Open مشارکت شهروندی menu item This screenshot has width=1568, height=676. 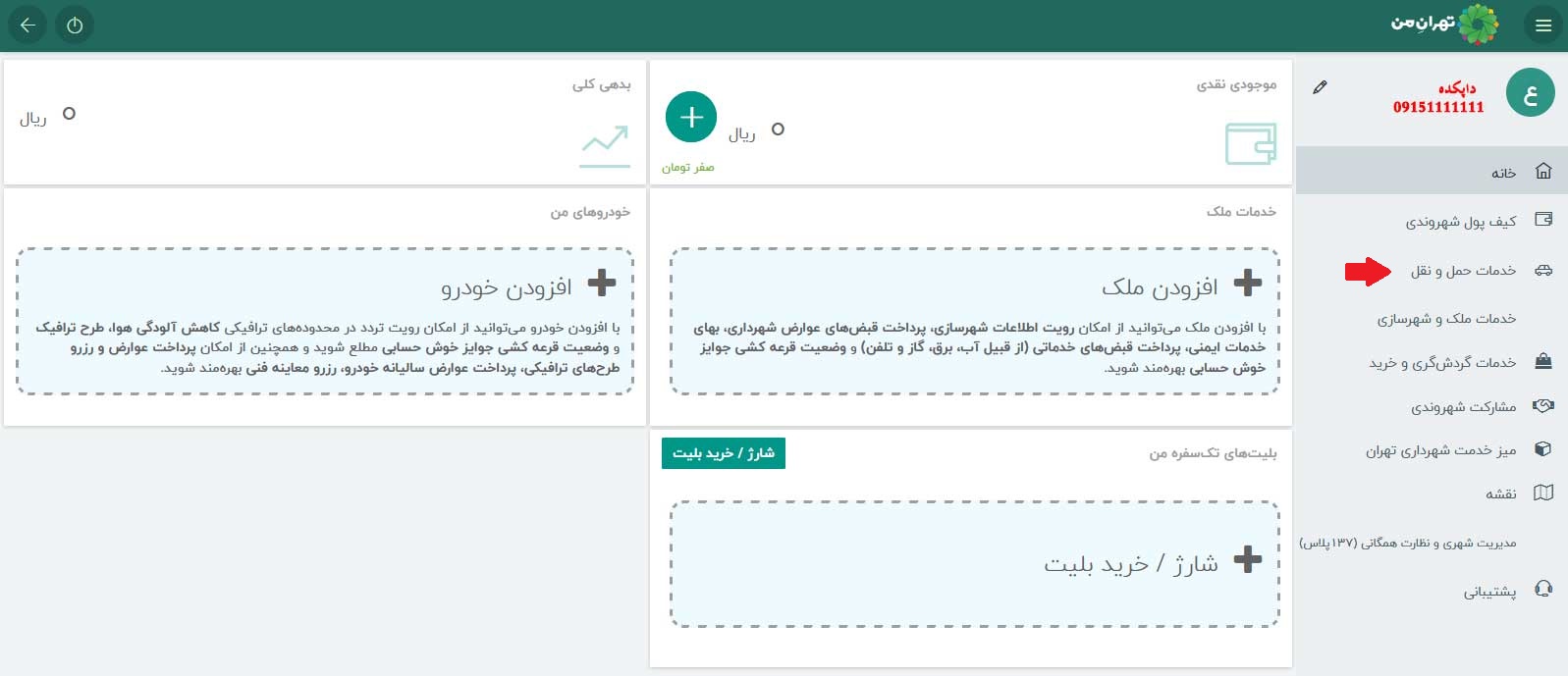click(1432, 406)
